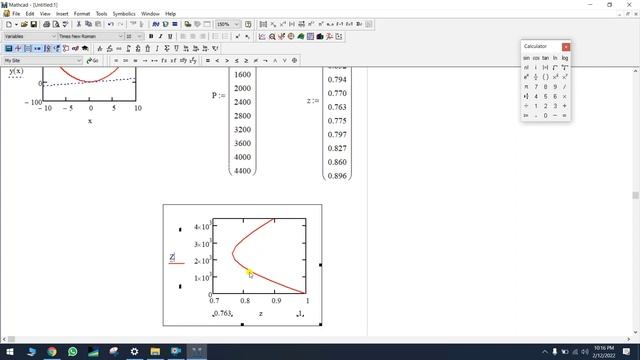Click the z x-axis label placeholder under the plot
The width and height of the screenshot is (640, 360).
[261, 313]
